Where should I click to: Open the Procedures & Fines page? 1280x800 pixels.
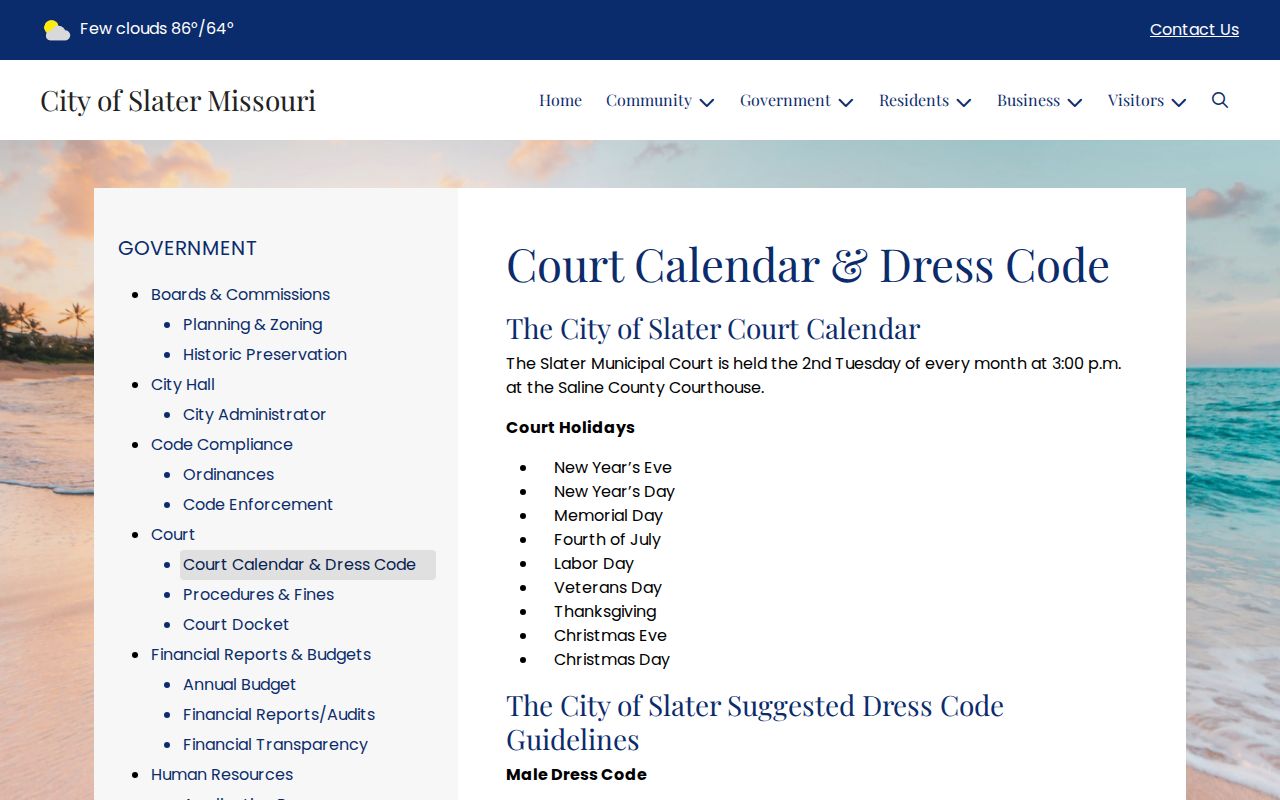pos(258,594)
